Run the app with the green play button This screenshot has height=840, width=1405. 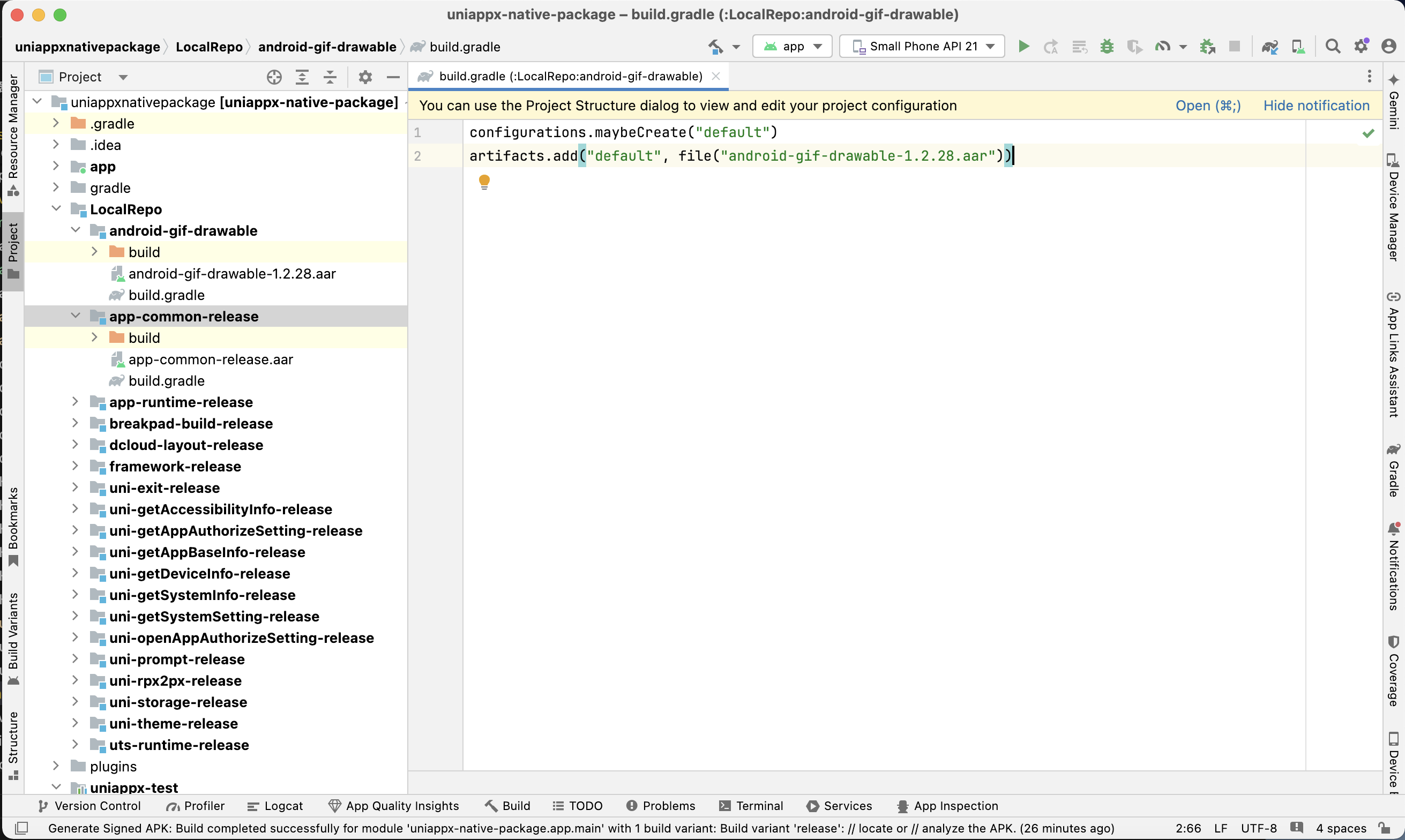click(x=1023, y=47)
